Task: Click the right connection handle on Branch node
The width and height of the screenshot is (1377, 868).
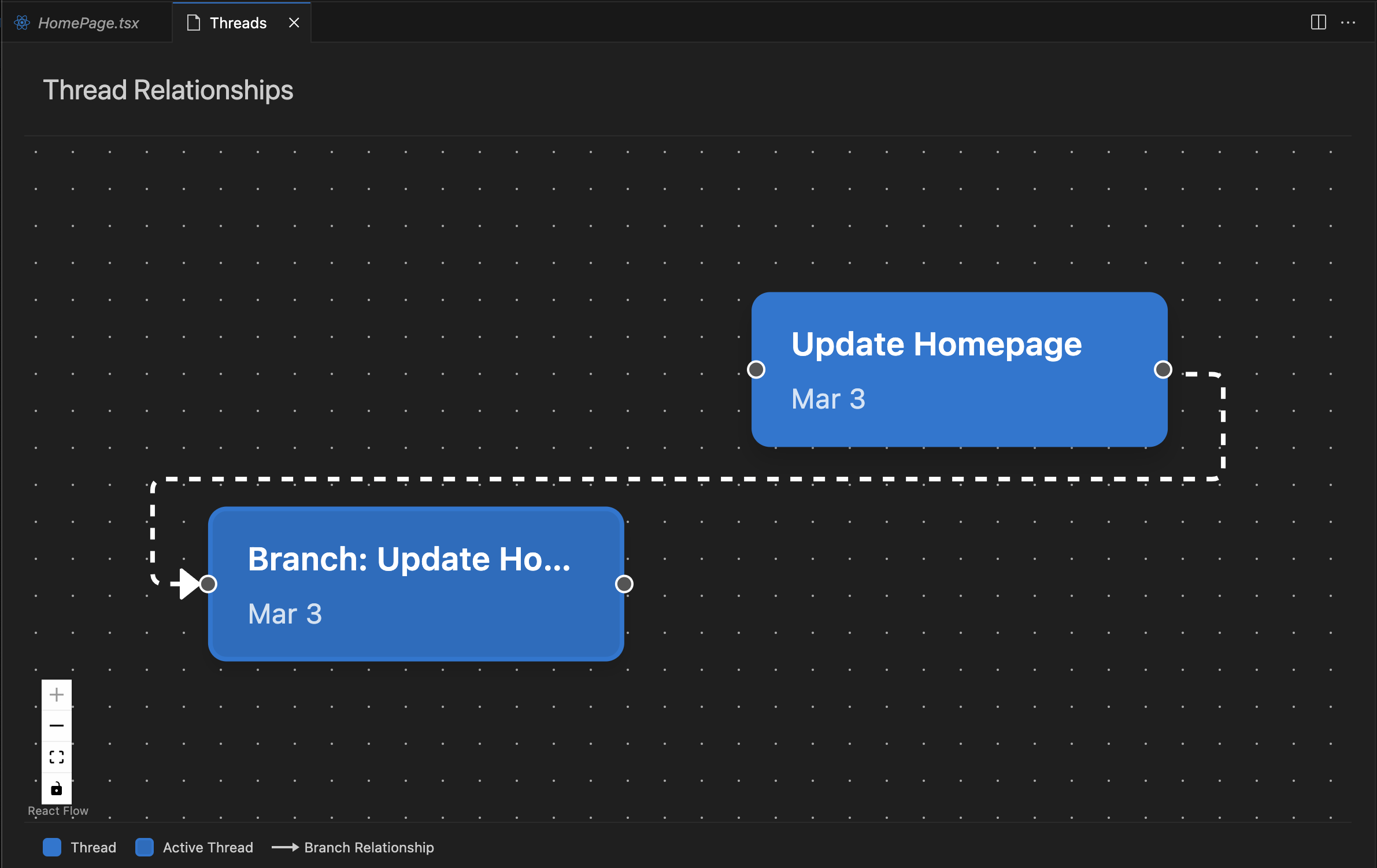Action: point(624,584)
